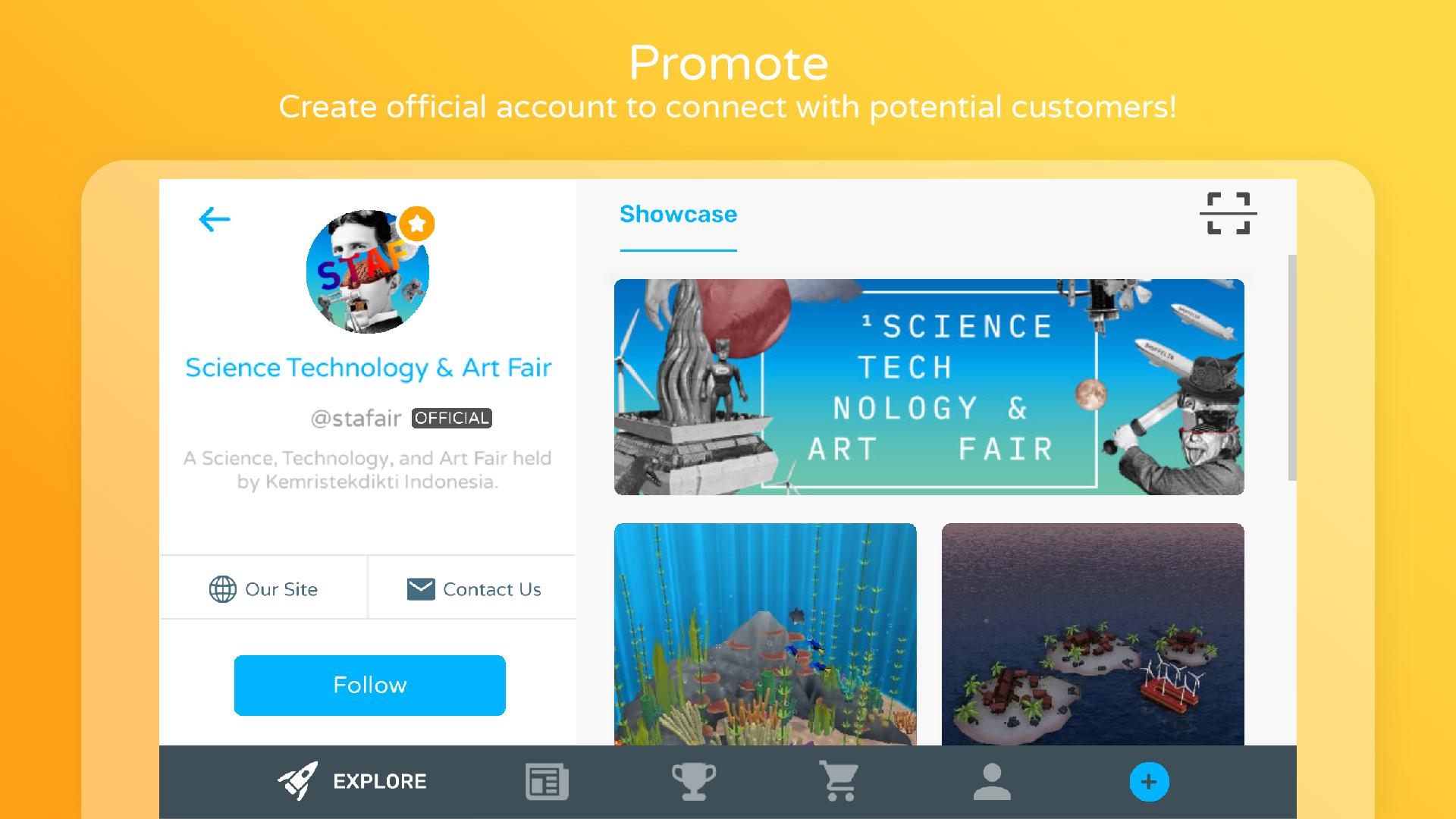Open the Our Site link
The height and width of the screenshot is (819, 1456).
coord(264,589)
